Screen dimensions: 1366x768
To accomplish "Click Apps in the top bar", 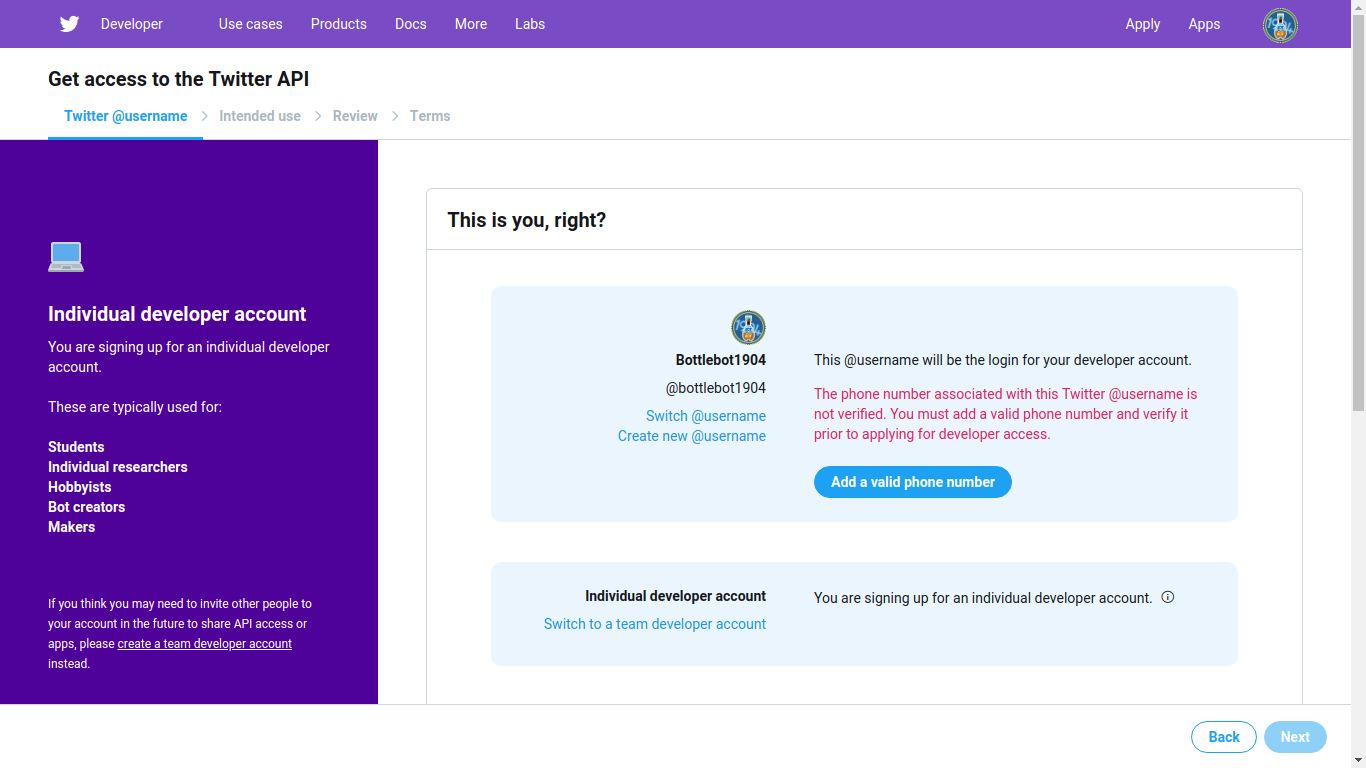I will click(x=1204, y=24).
